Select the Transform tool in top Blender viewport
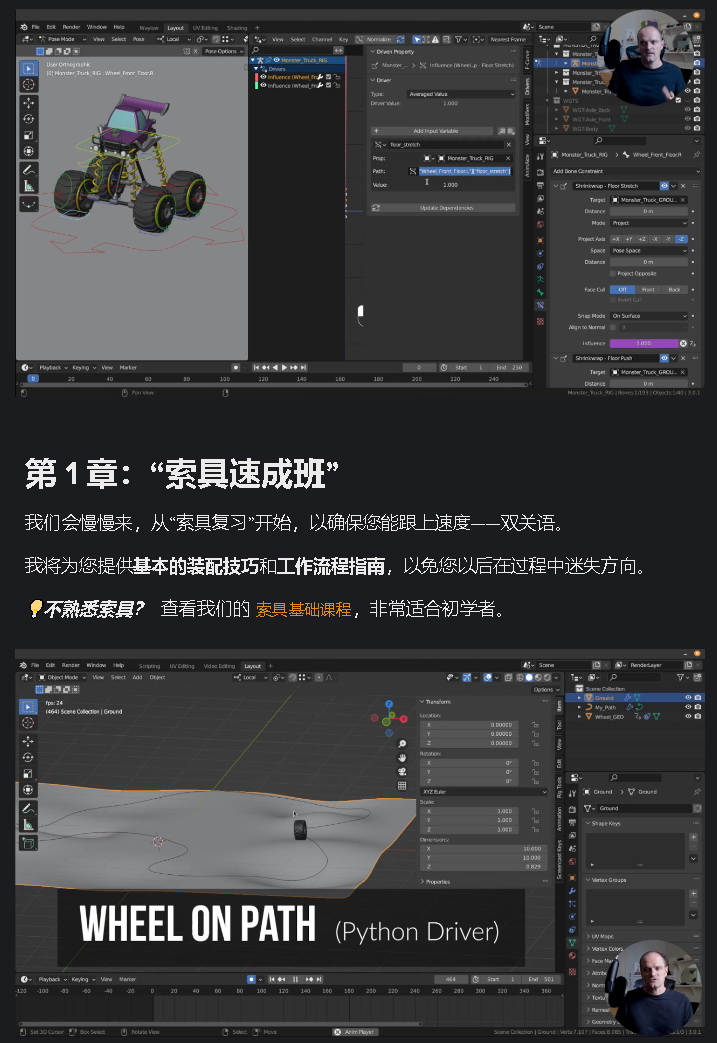The width and height of the screenshot is (717, 1043). coord(29,151)
